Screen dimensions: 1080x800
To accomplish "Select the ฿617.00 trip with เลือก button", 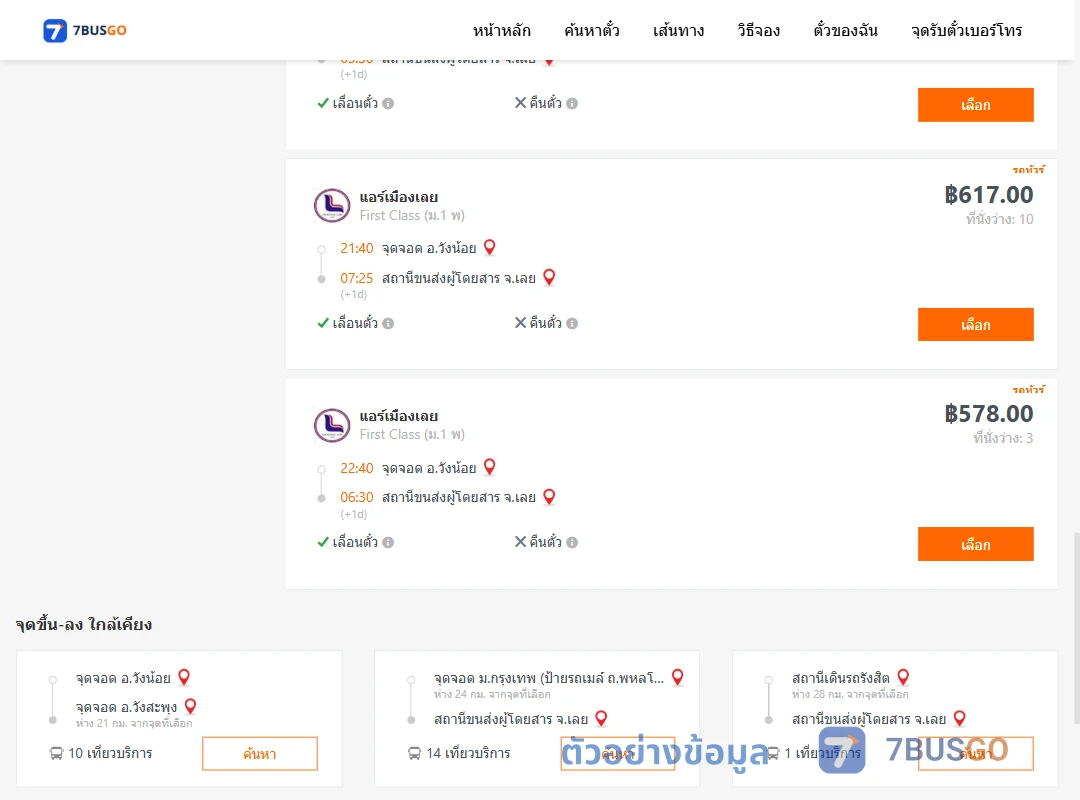I will [x=975, y=325].
